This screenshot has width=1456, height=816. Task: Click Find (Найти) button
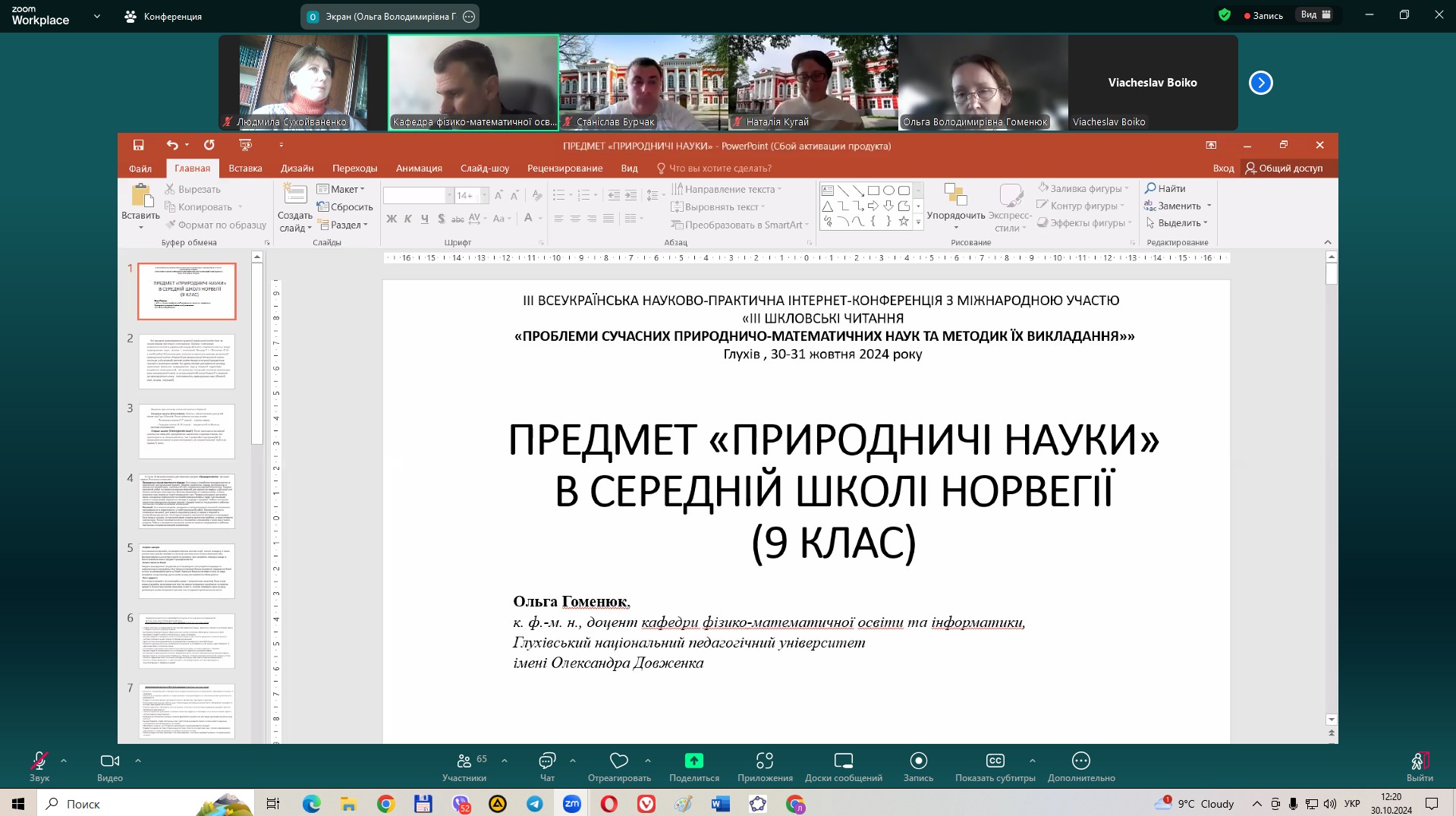[x=1165, y=188]
